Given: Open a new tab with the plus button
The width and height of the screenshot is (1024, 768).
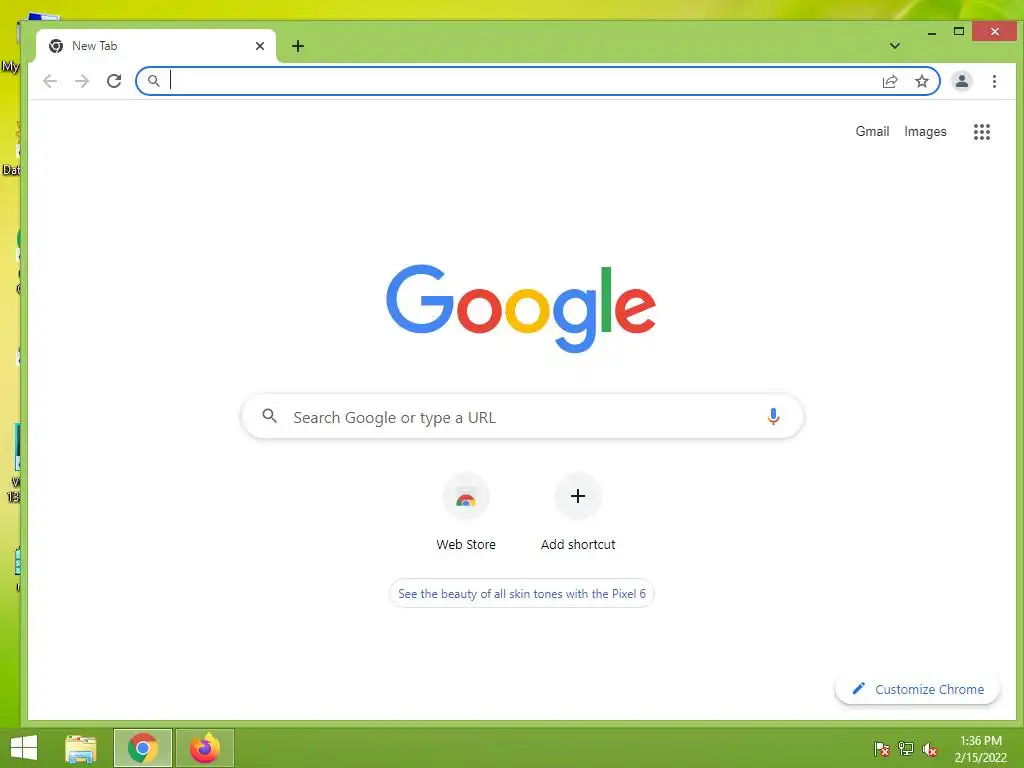Looking at the screenshot, I should click(x=298, y=46).
